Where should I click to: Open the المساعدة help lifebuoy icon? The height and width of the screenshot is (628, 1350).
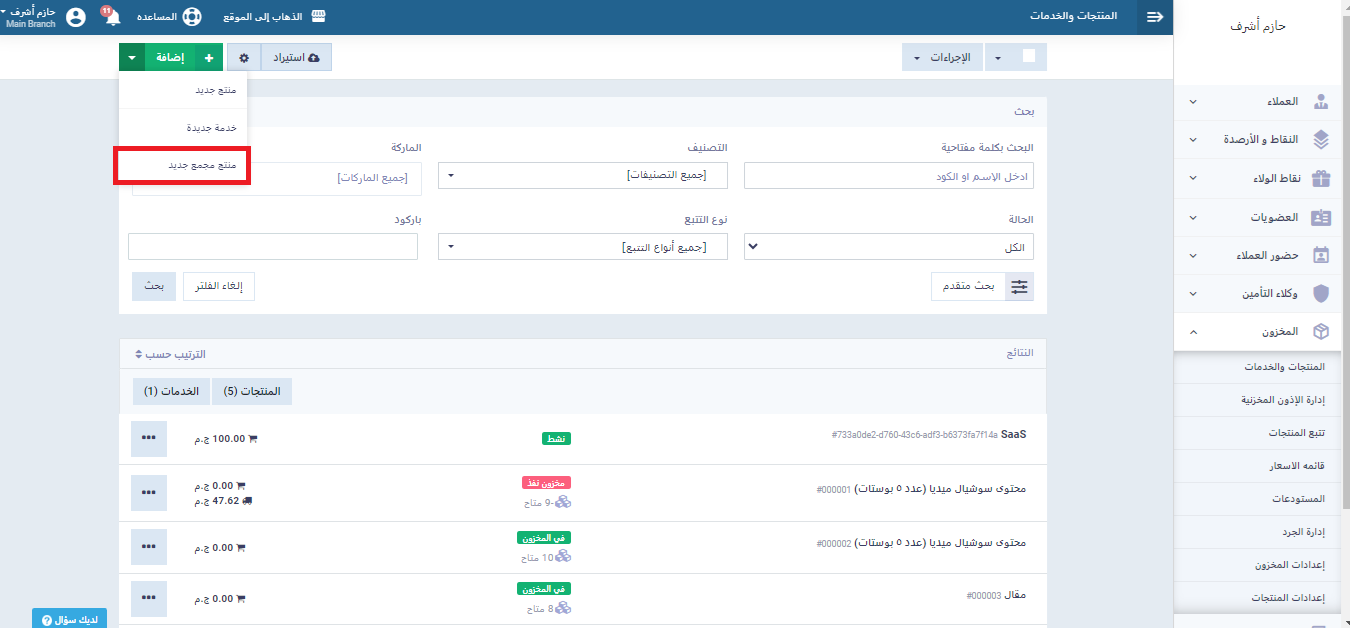coord(193,17)
